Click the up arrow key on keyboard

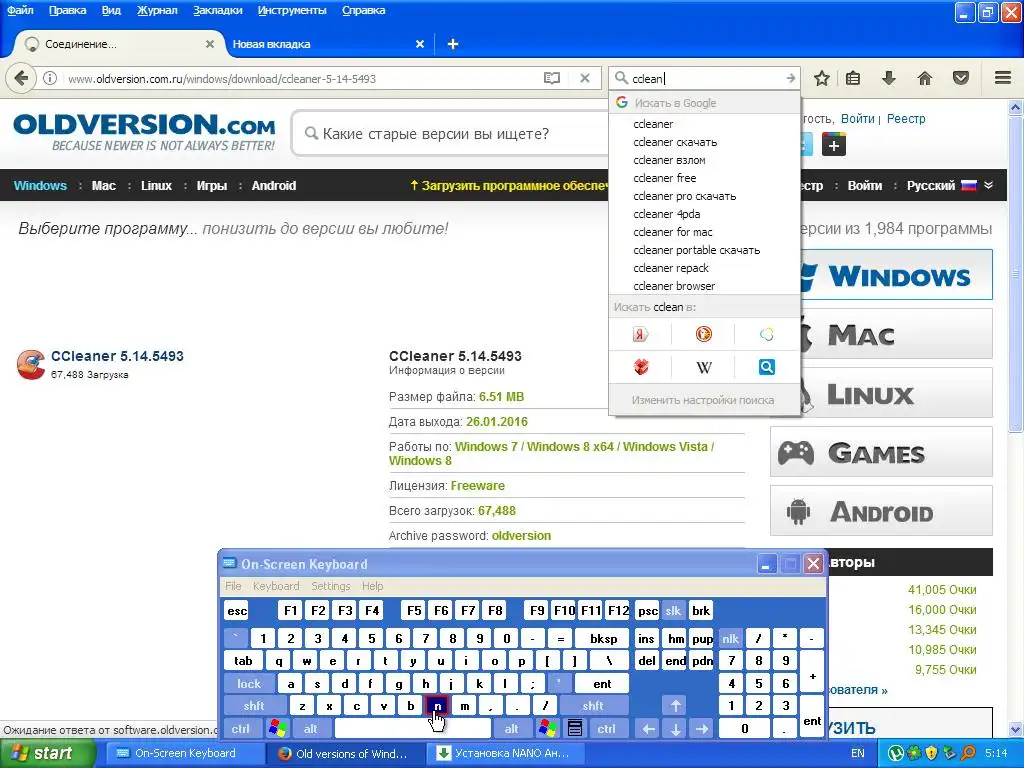tap(675, 705)
